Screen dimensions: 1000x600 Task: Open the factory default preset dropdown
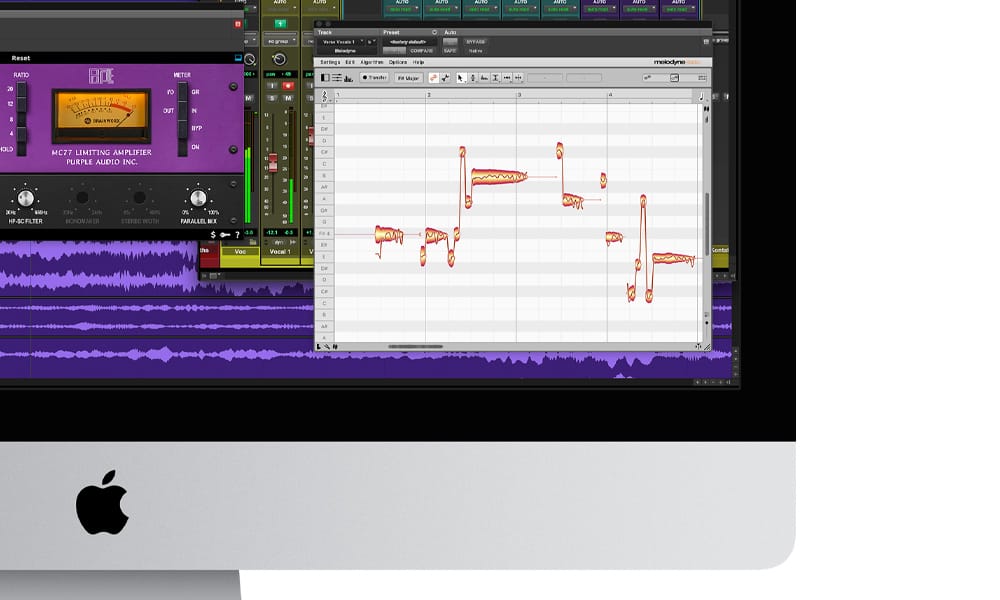[409, 42]
